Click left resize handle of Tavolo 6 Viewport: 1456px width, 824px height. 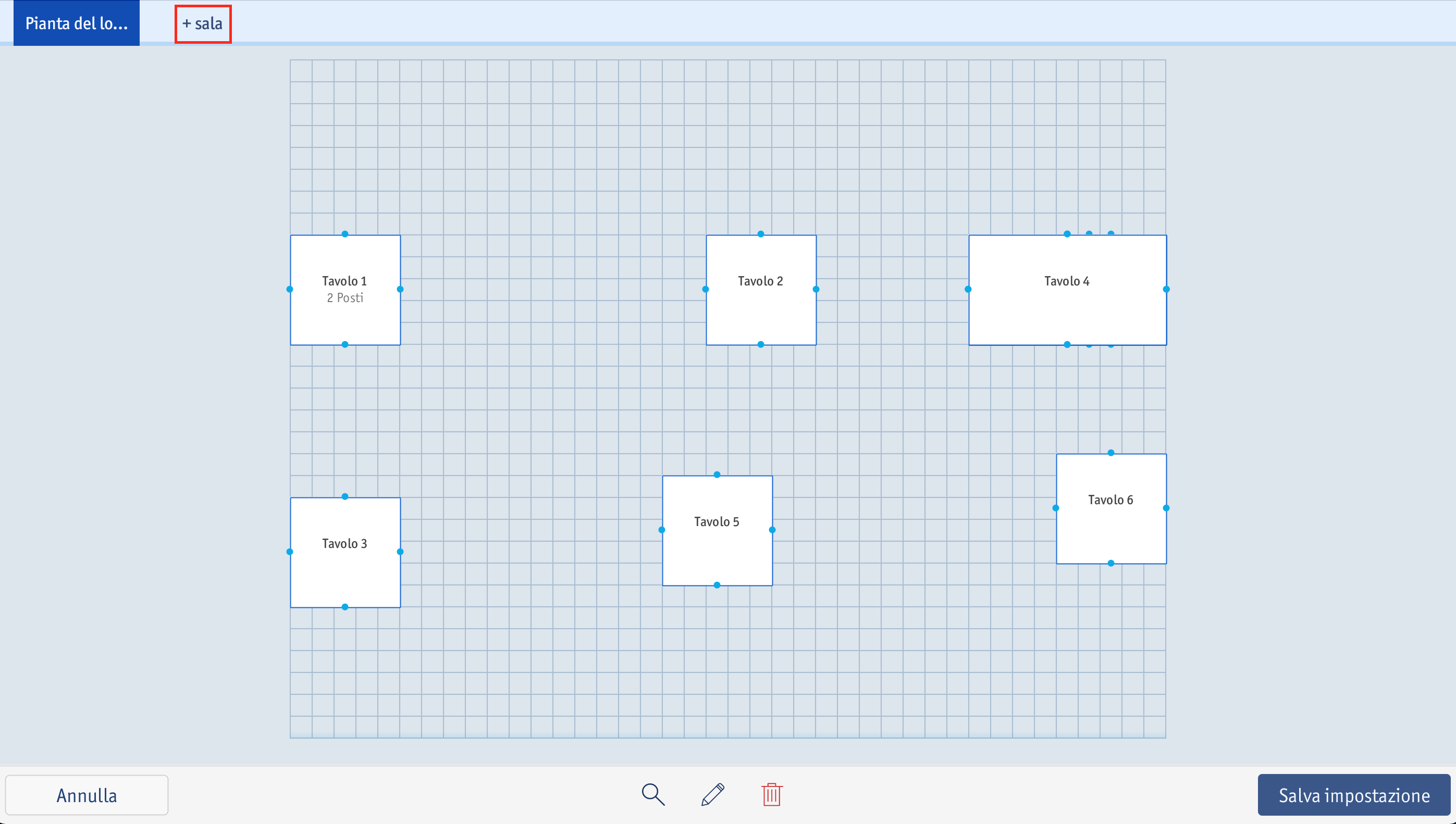click(x=1056, y=508)
